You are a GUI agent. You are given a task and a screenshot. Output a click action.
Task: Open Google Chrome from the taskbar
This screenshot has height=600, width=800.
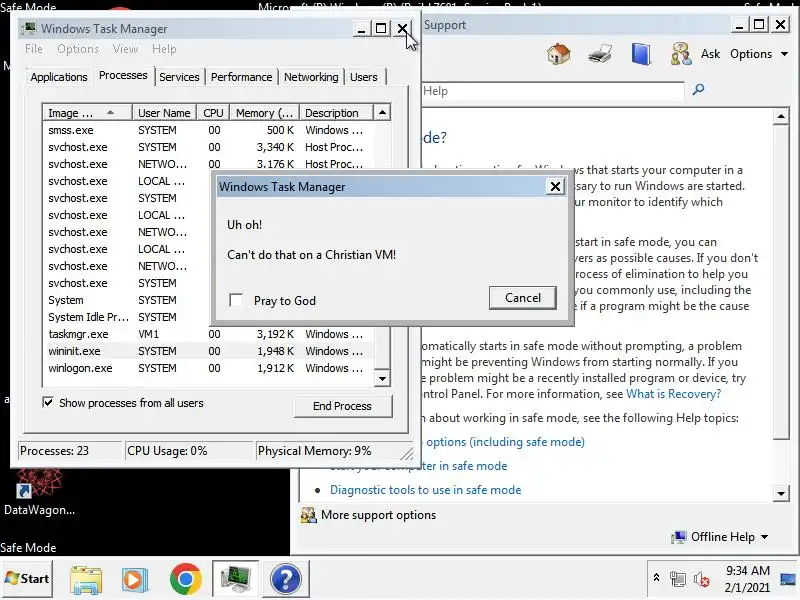pyautogui.click(x=185, y=579)
